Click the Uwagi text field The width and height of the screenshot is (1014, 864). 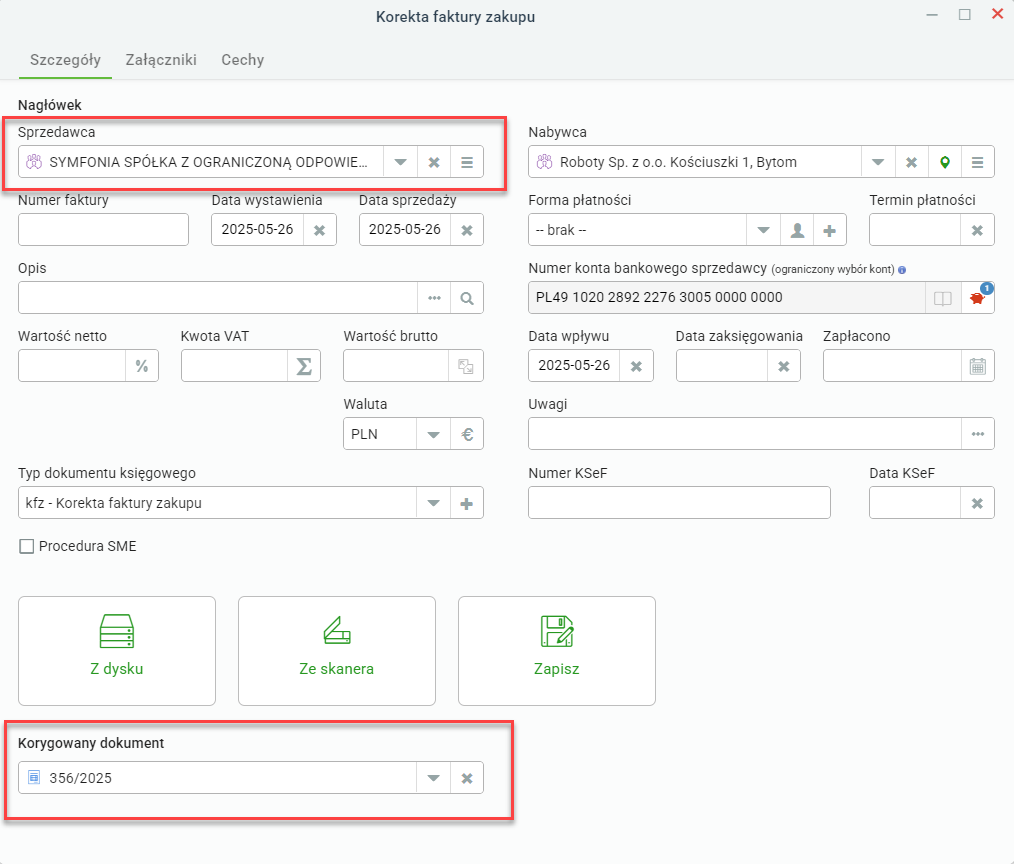[x=745, y=434]
